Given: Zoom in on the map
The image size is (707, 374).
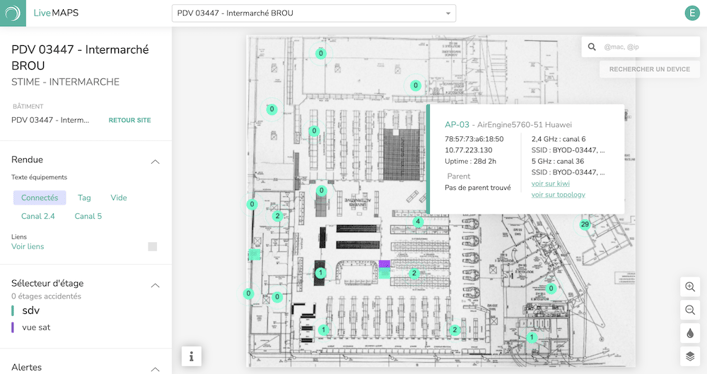Looking at the screenshot, I should tap(690, 287).
